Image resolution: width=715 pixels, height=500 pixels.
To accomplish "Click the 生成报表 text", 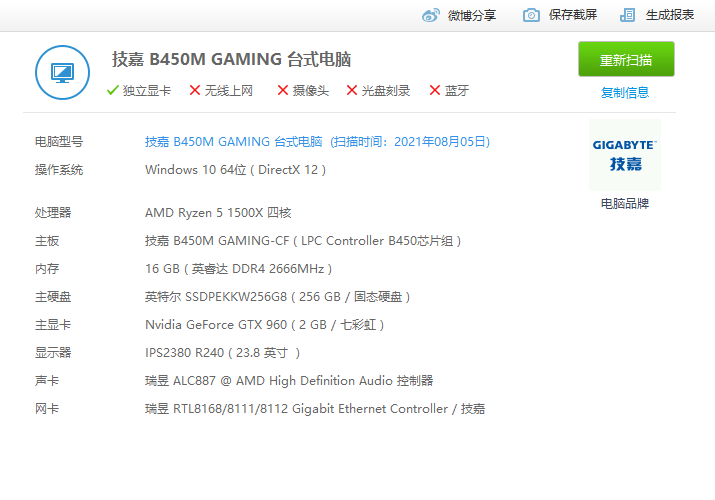I will (670, 15).
